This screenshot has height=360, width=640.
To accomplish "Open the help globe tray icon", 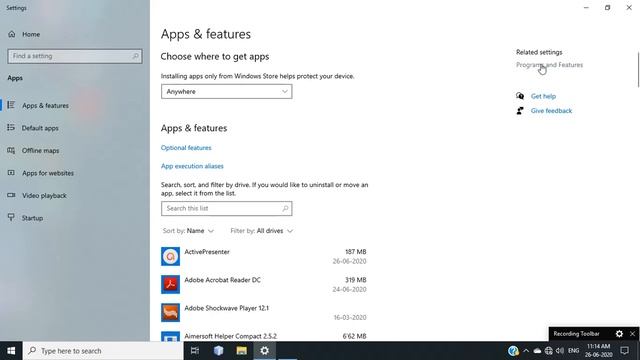I will (x=513, y=351).
